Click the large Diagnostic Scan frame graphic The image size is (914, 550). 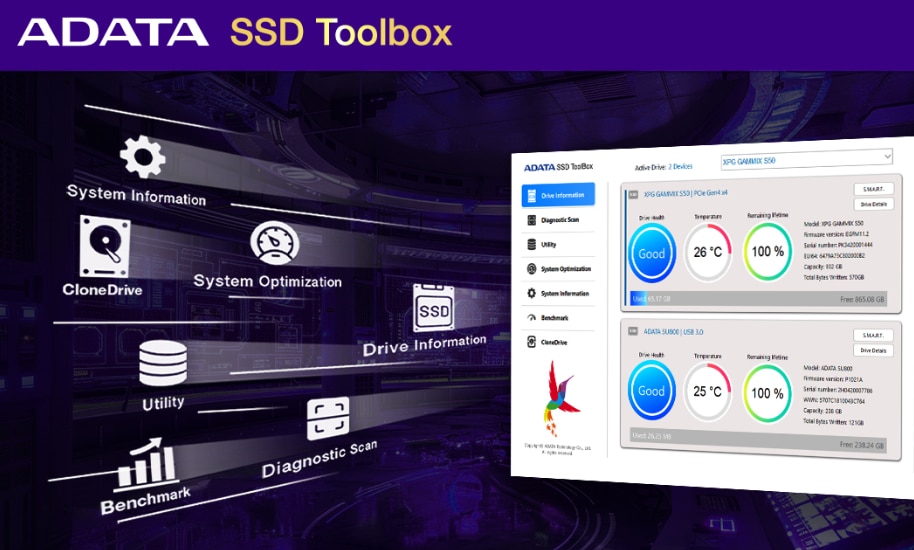click(328, 419)
